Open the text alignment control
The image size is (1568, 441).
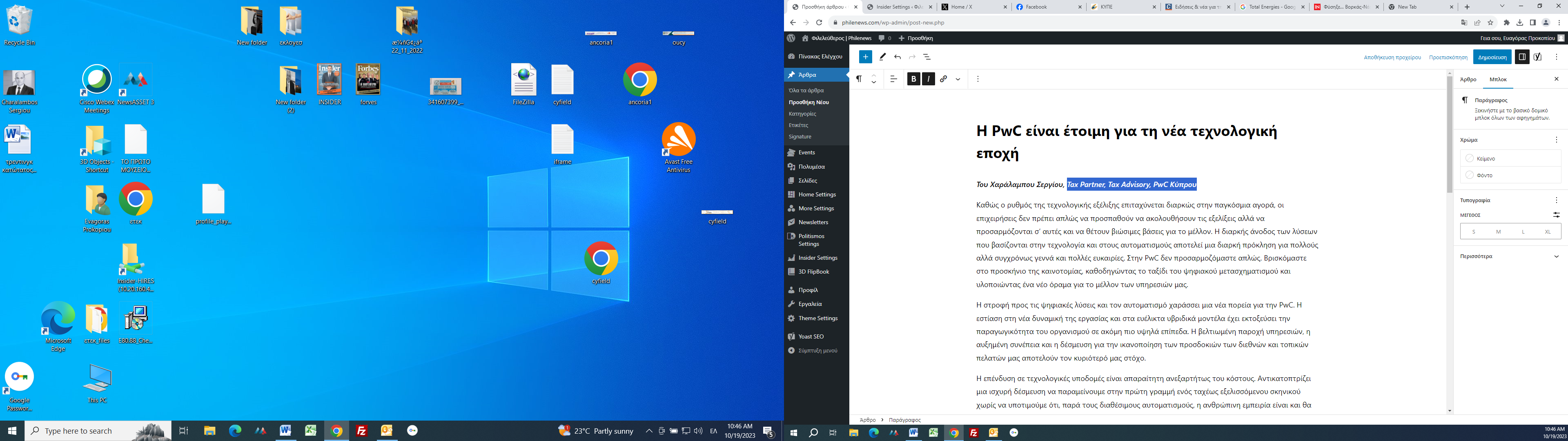click(893, 78)
